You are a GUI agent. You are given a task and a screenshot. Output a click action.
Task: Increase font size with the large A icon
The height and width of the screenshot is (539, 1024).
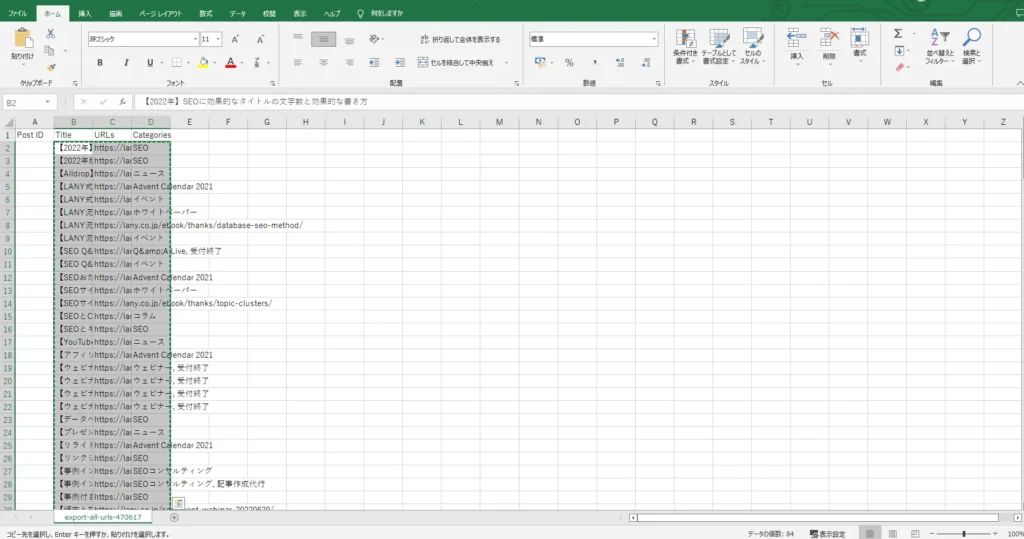pos(235,39)
